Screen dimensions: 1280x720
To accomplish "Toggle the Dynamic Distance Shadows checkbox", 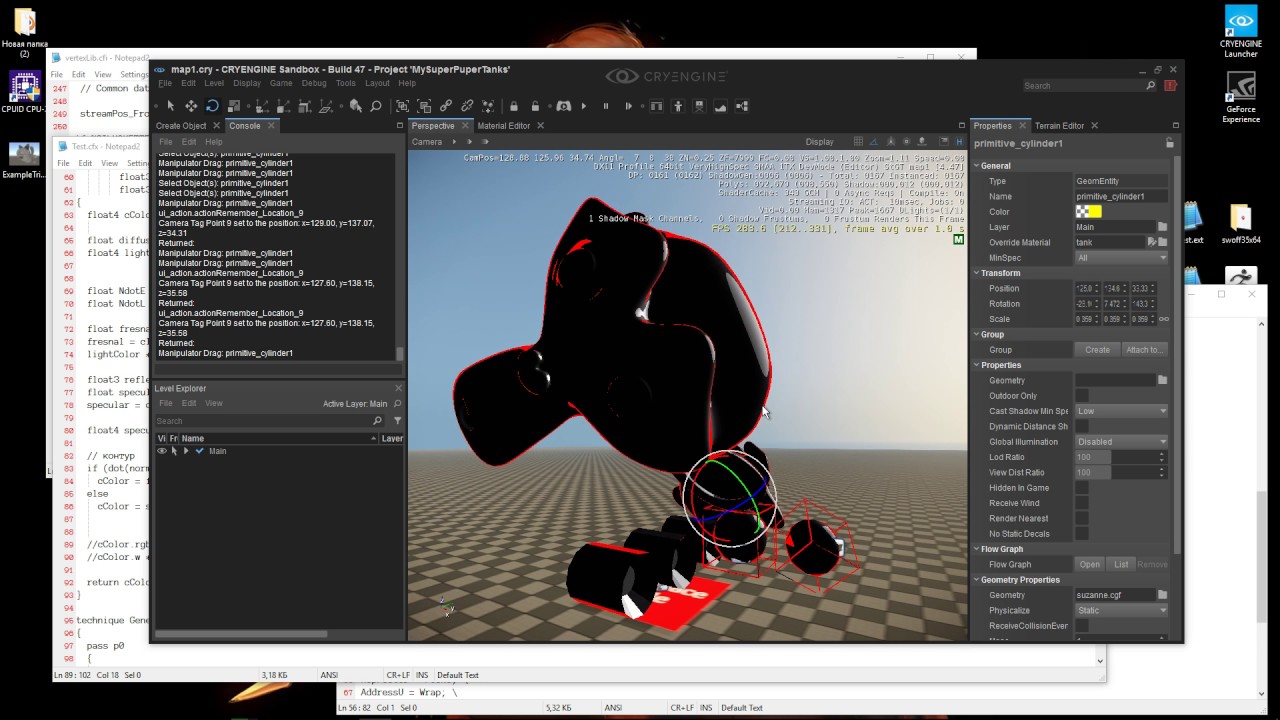I will (x=1081, y=426).
